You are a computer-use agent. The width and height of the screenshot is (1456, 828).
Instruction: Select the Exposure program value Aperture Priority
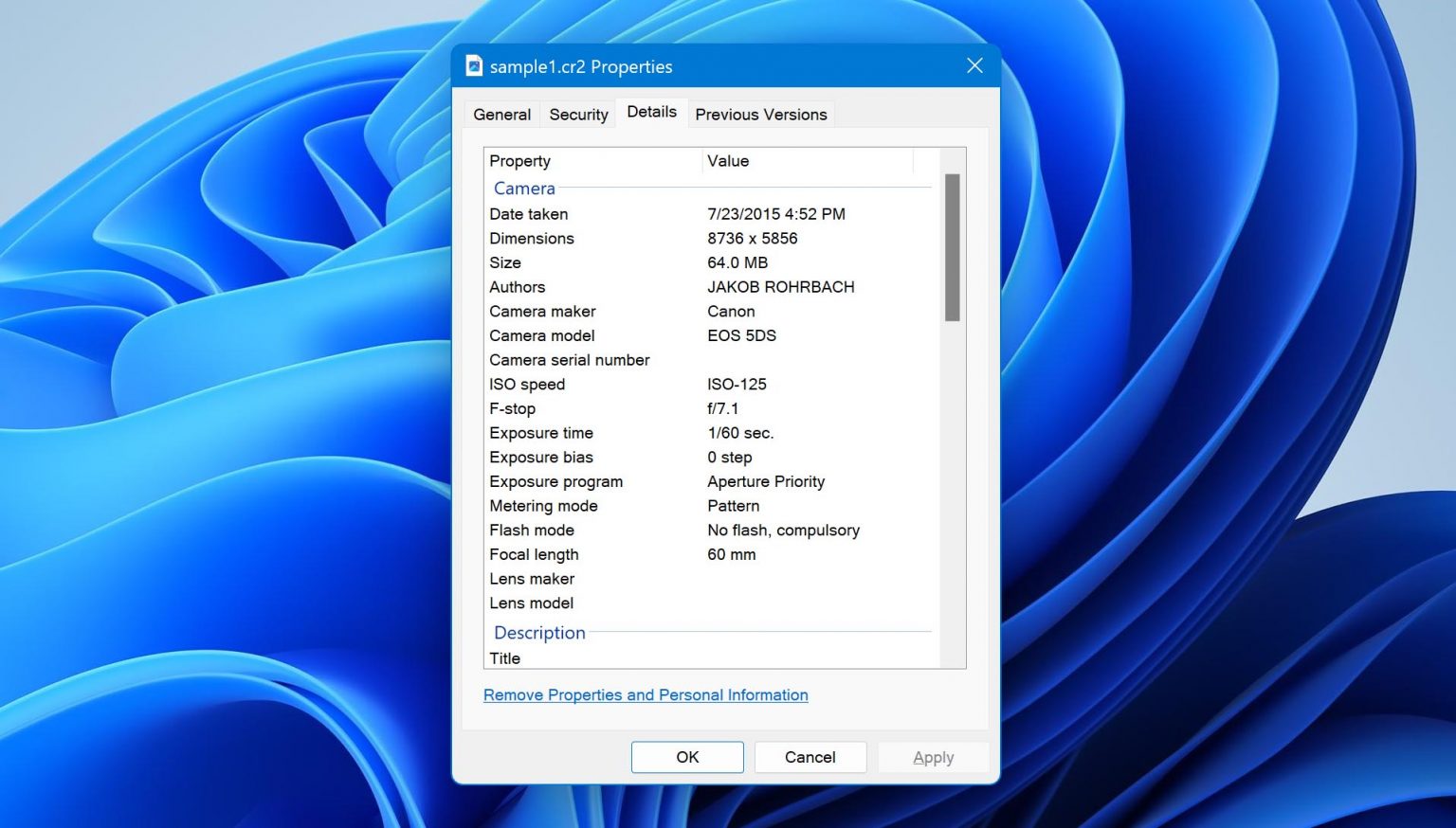(x=766, y=481)
